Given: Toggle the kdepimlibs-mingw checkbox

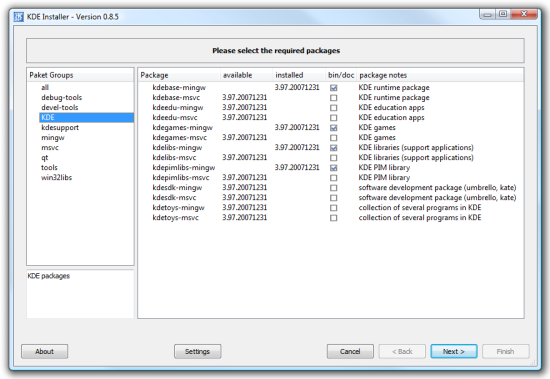Looking at the screenshot, I should 334,168.
